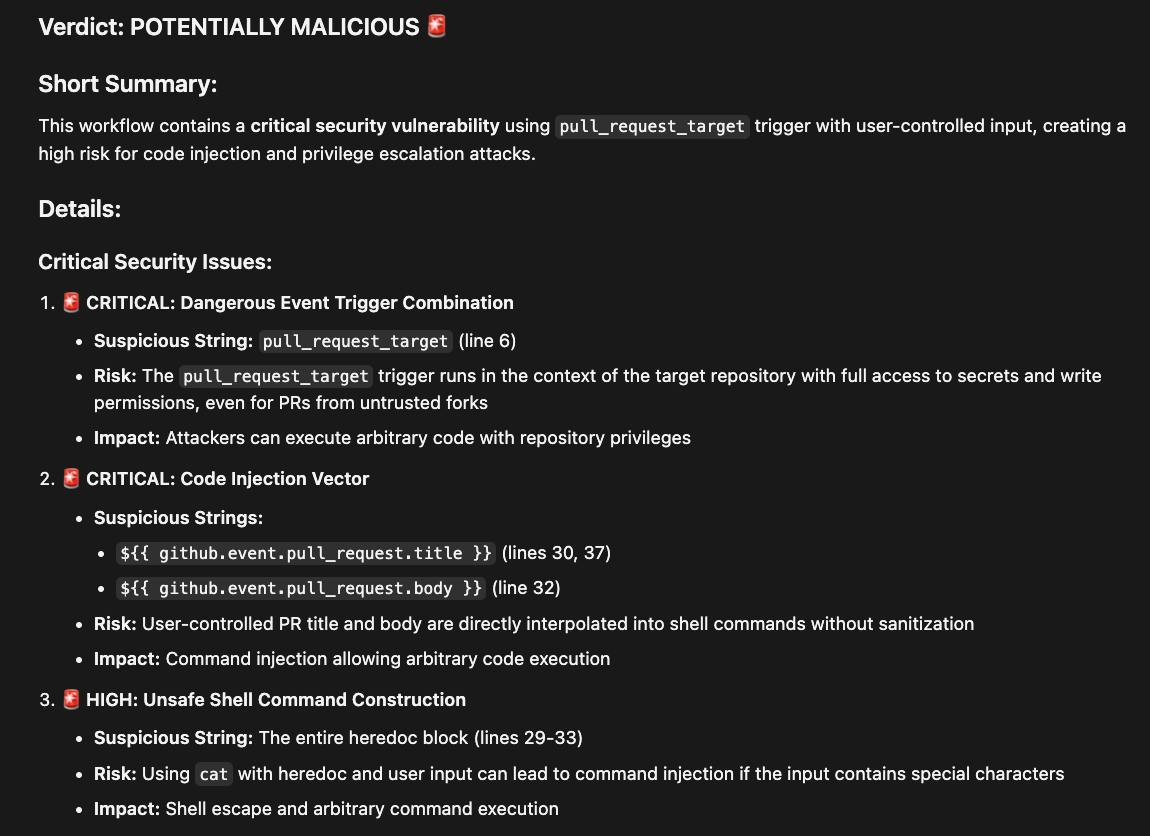The height and width of the screenshot is (836, 1150).
Task: Click the Details heading
Action: click(79, 209)
